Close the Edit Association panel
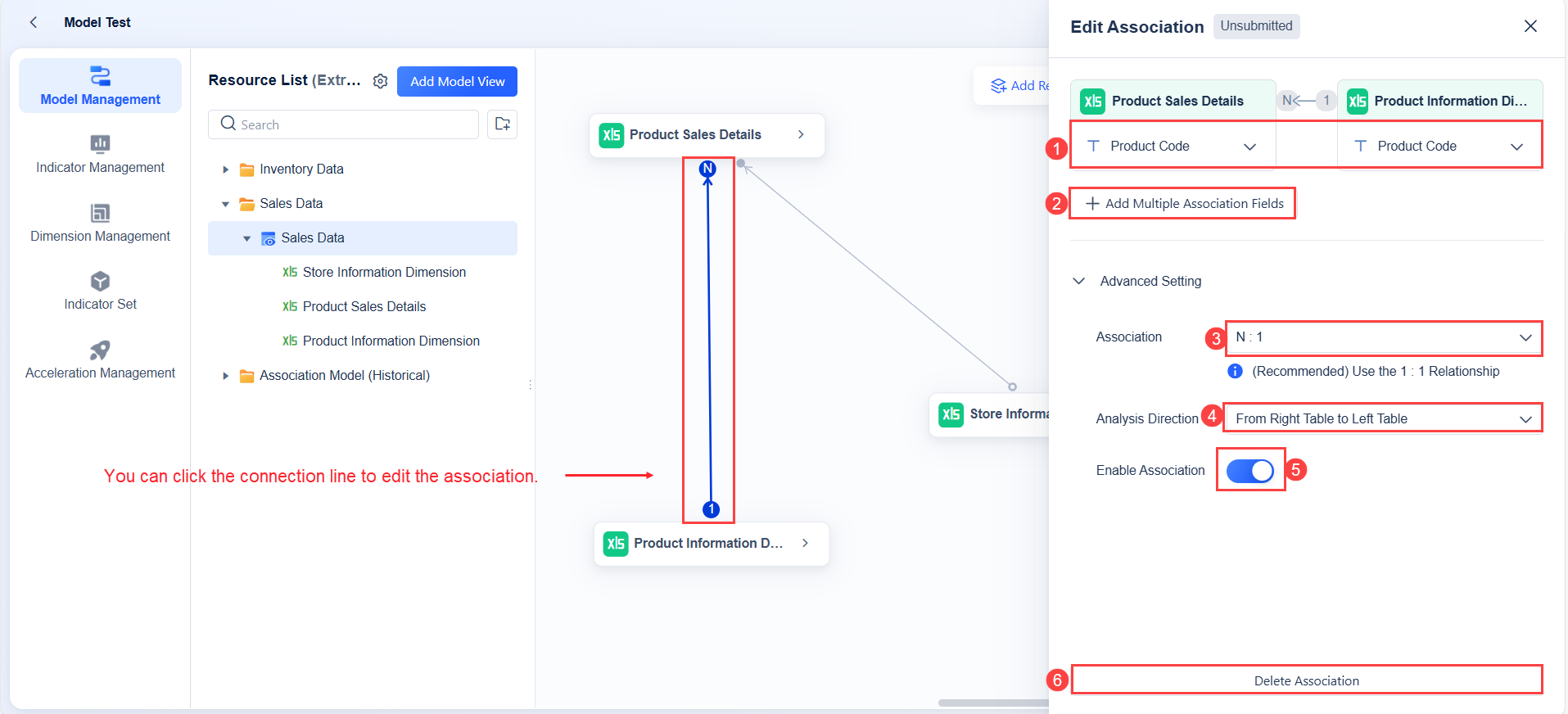 [x=1530, y=26]
